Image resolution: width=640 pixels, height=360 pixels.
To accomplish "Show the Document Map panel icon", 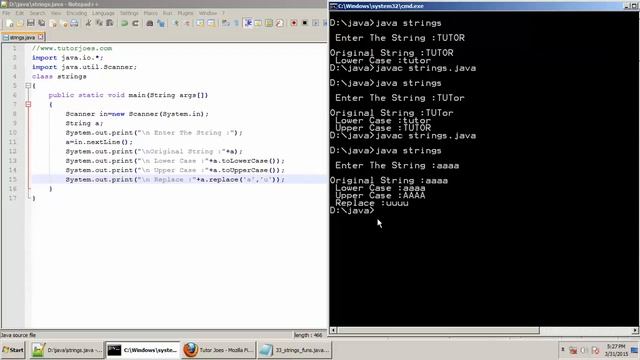I will [x=269, y=23].
